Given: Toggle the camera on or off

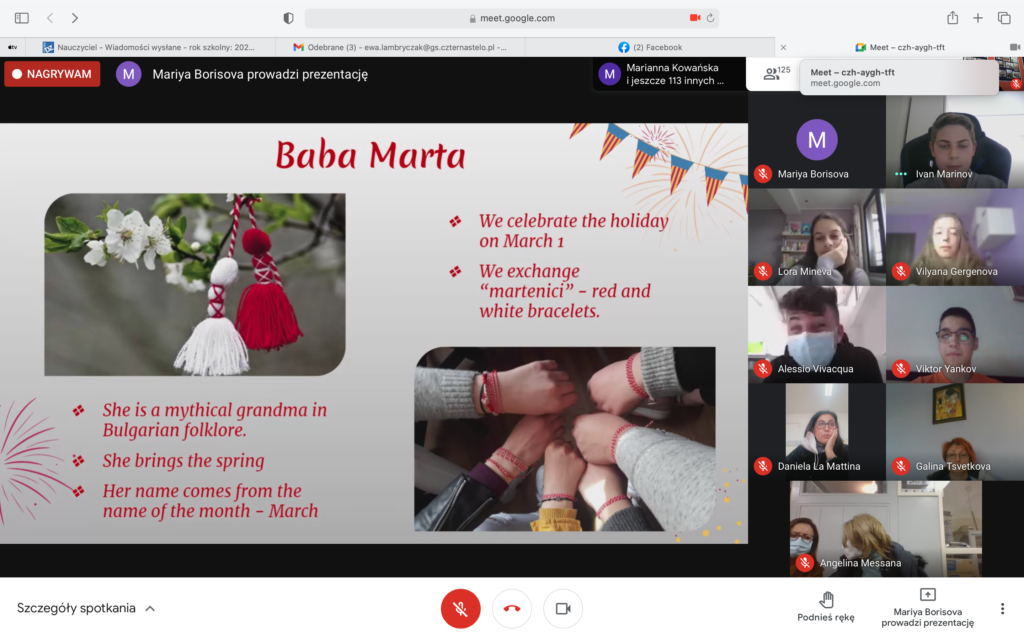Looking at the screenshot, I should [563, 608].
